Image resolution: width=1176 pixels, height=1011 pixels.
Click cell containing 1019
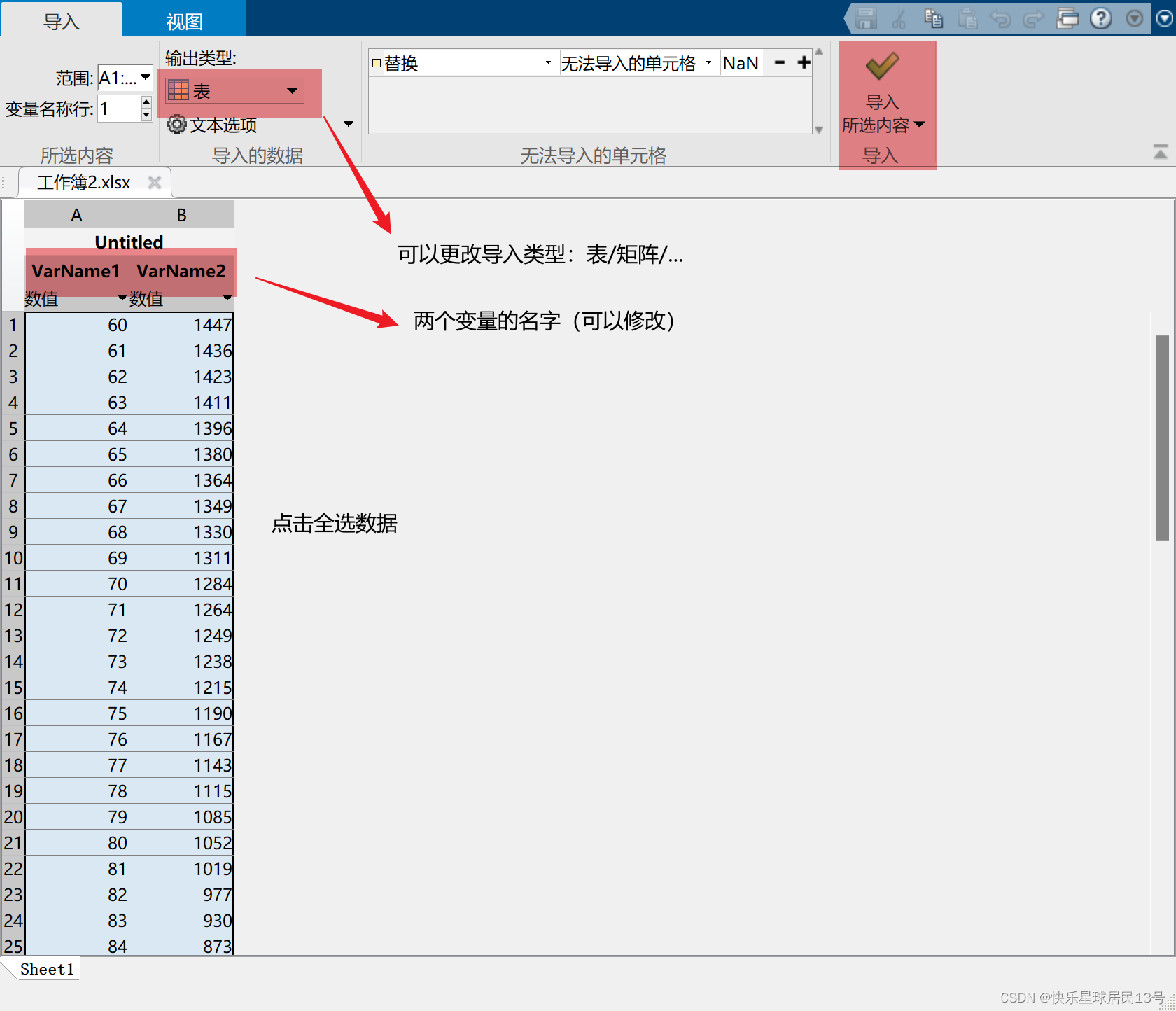(x=181, y=869)
